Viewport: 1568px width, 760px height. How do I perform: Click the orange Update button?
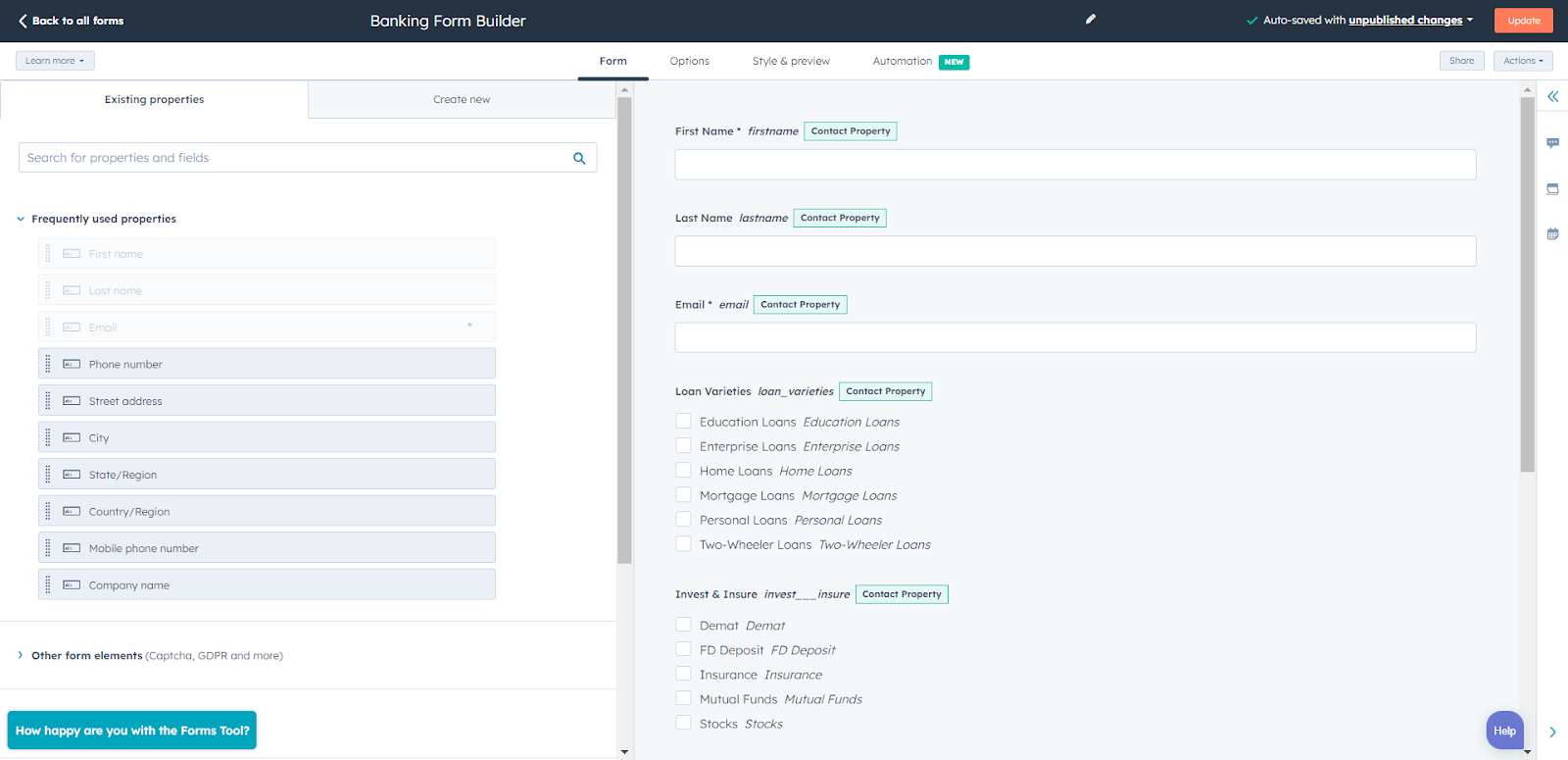click(x=1524, y=21)
